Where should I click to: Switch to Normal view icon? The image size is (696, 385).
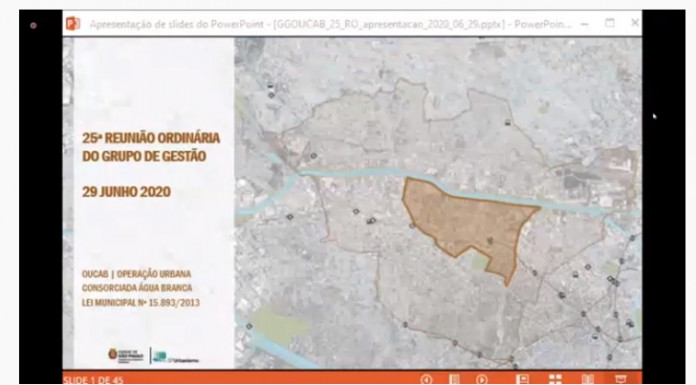(x=522, y=380)
